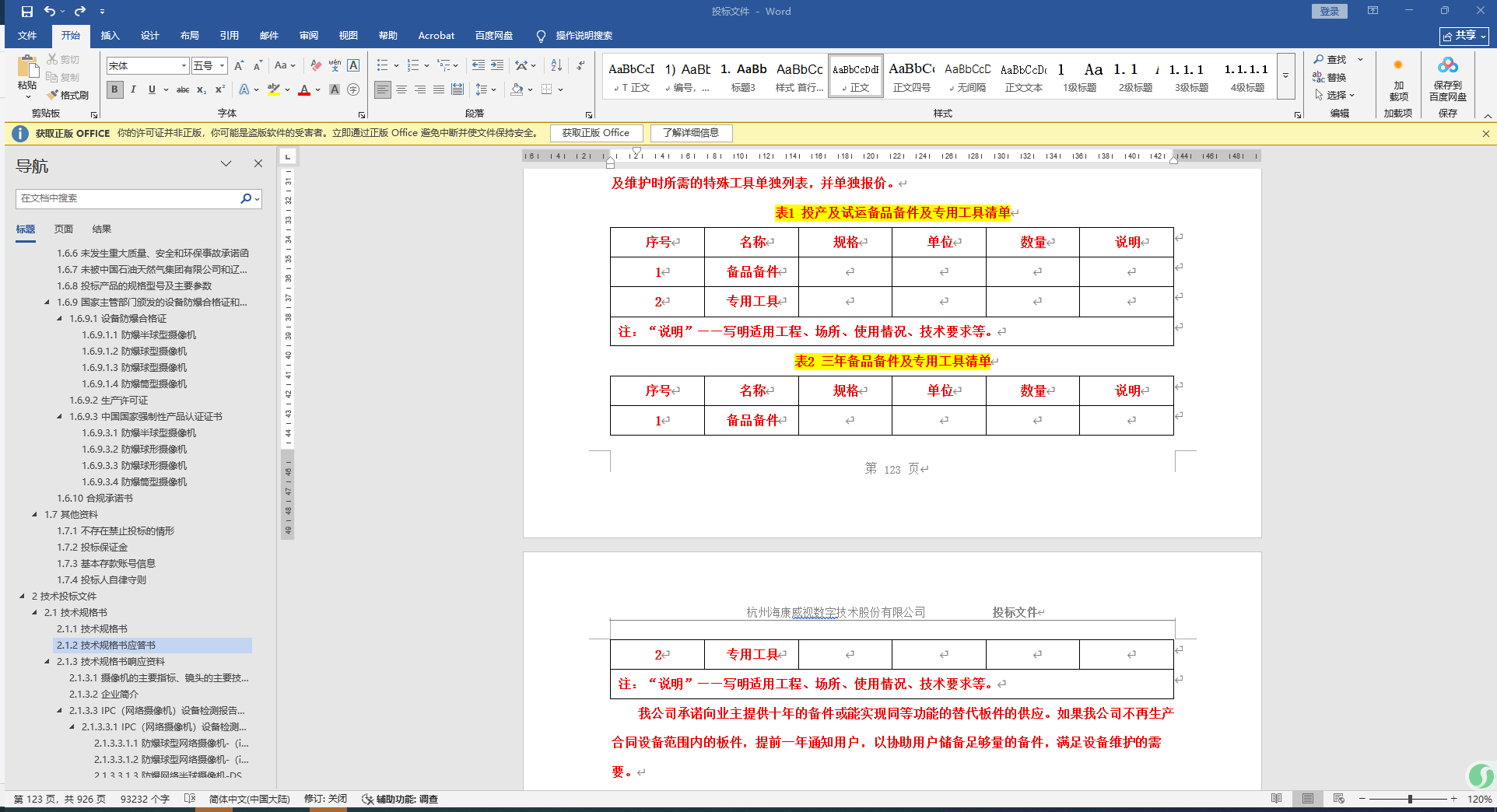
Task: Open the 审阅 (Review) ribbon tab
Action: tap(309, 36)
